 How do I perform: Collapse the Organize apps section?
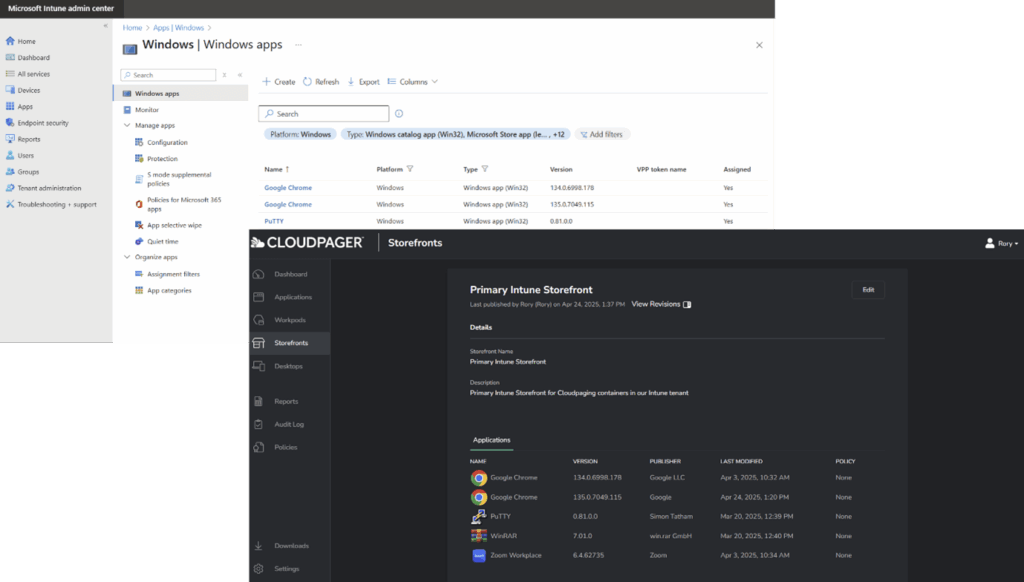click(x=127, y=257)
